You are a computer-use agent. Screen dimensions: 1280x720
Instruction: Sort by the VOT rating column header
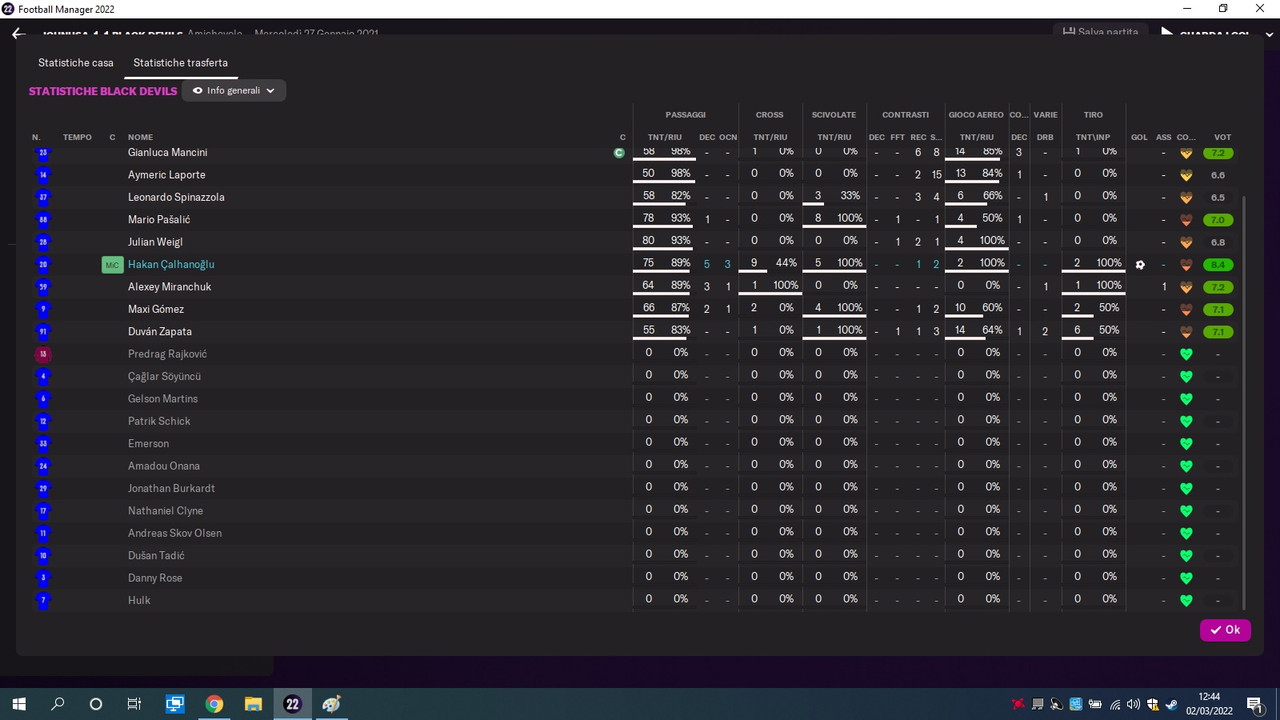click(1222, 137)
